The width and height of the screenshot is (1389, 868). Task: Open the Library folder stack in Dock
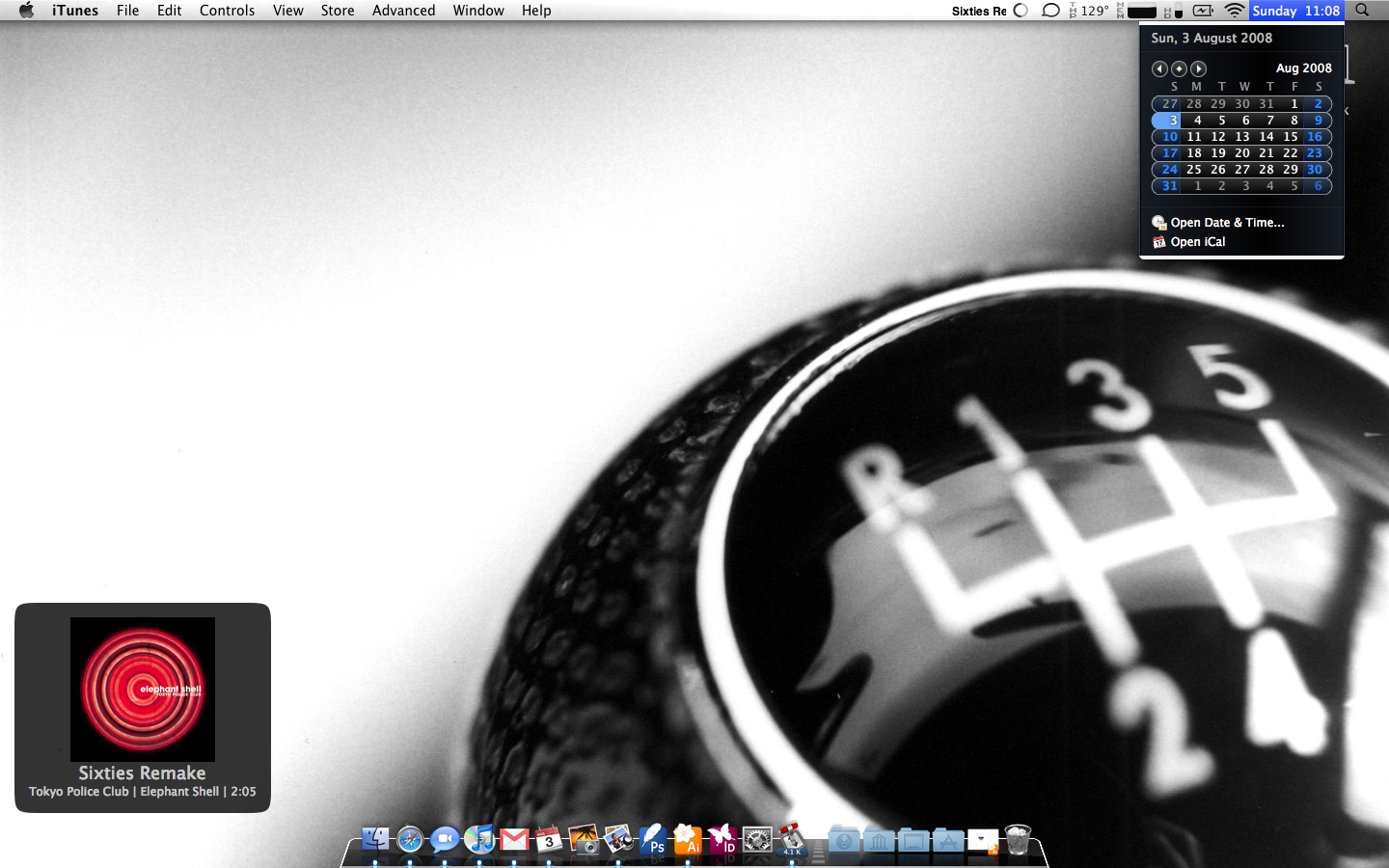click(879, 840)
